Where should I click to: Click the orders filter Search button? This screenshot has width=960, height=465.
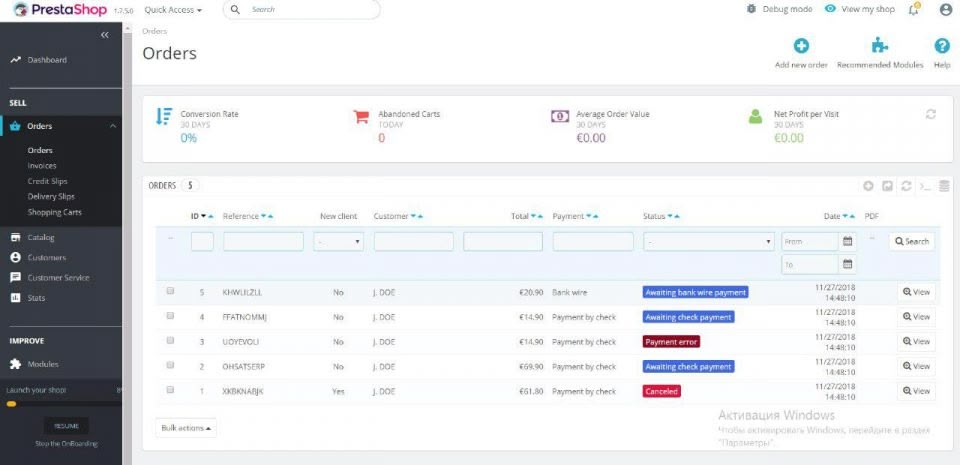912,242
